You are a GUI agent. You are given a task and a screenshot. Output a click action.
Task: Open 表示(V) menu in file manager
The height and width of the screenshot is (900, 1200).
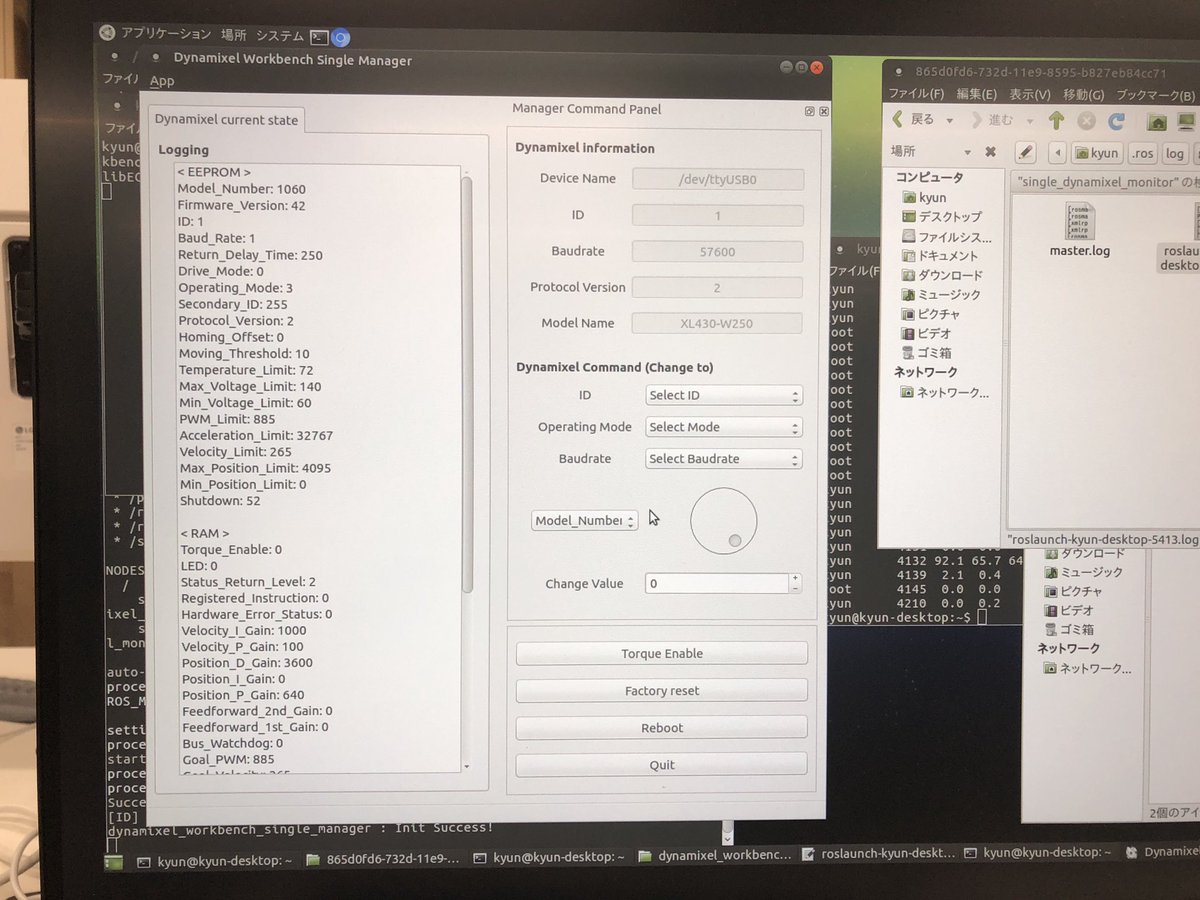(x=1029, y=95)
